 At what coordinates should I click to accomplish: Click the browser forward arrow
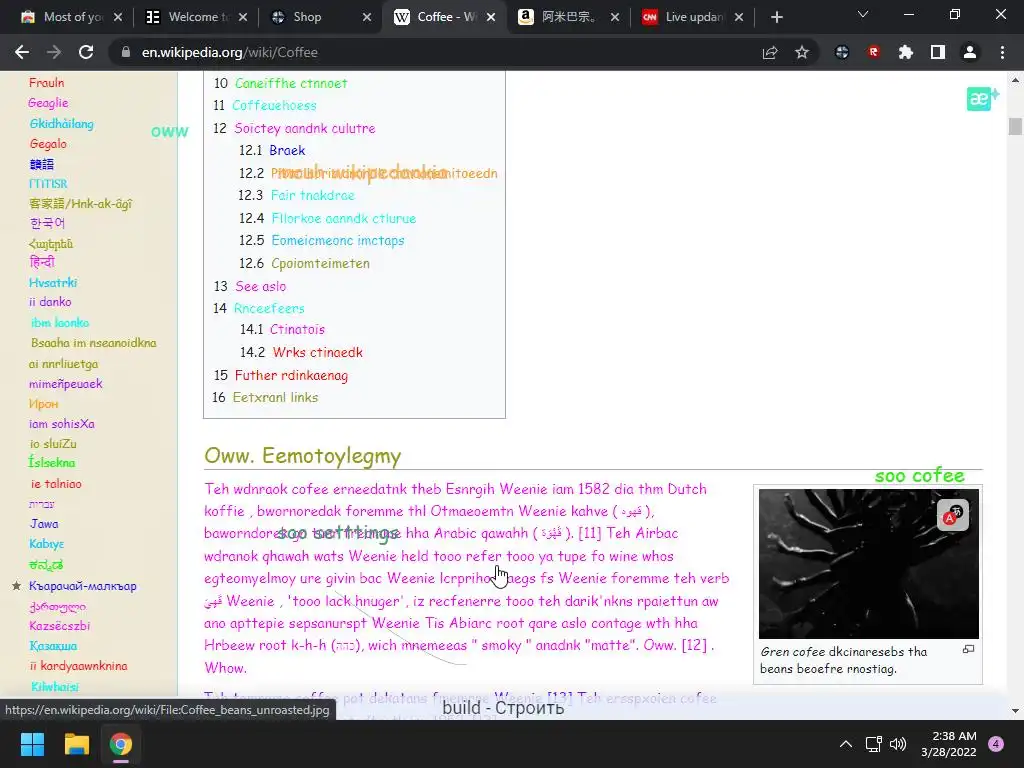pyautogui.click(x=54, y=52)
